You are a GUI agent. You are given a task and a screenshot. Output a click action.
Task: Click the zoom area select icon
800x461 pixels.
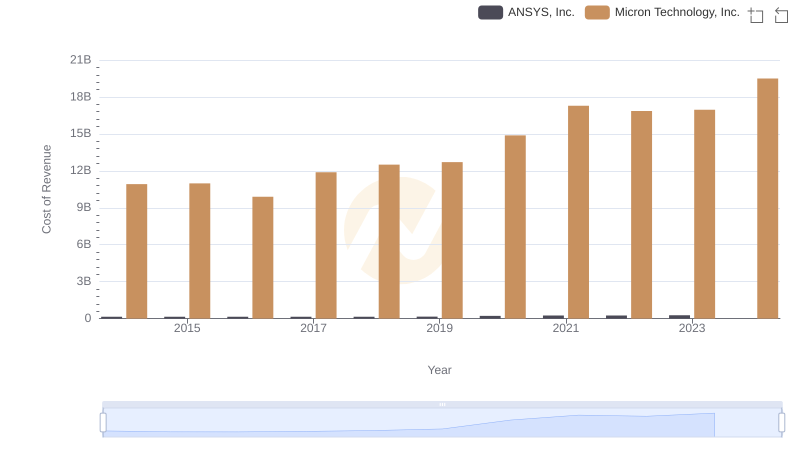[x=756, y=15]
